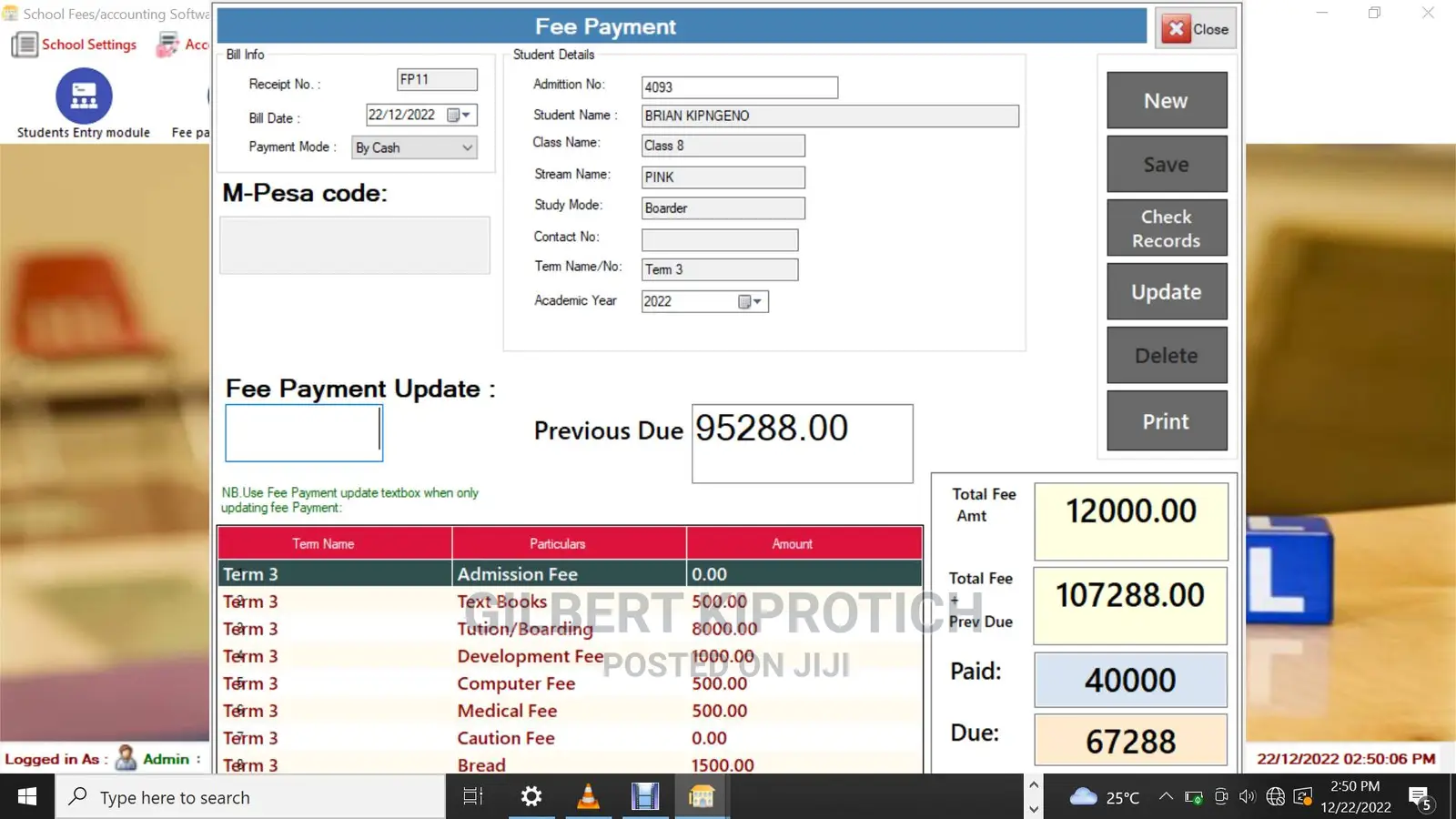Open School Settings menu
The height and width of the screenshot is (819, 1456).
point(88,45)
